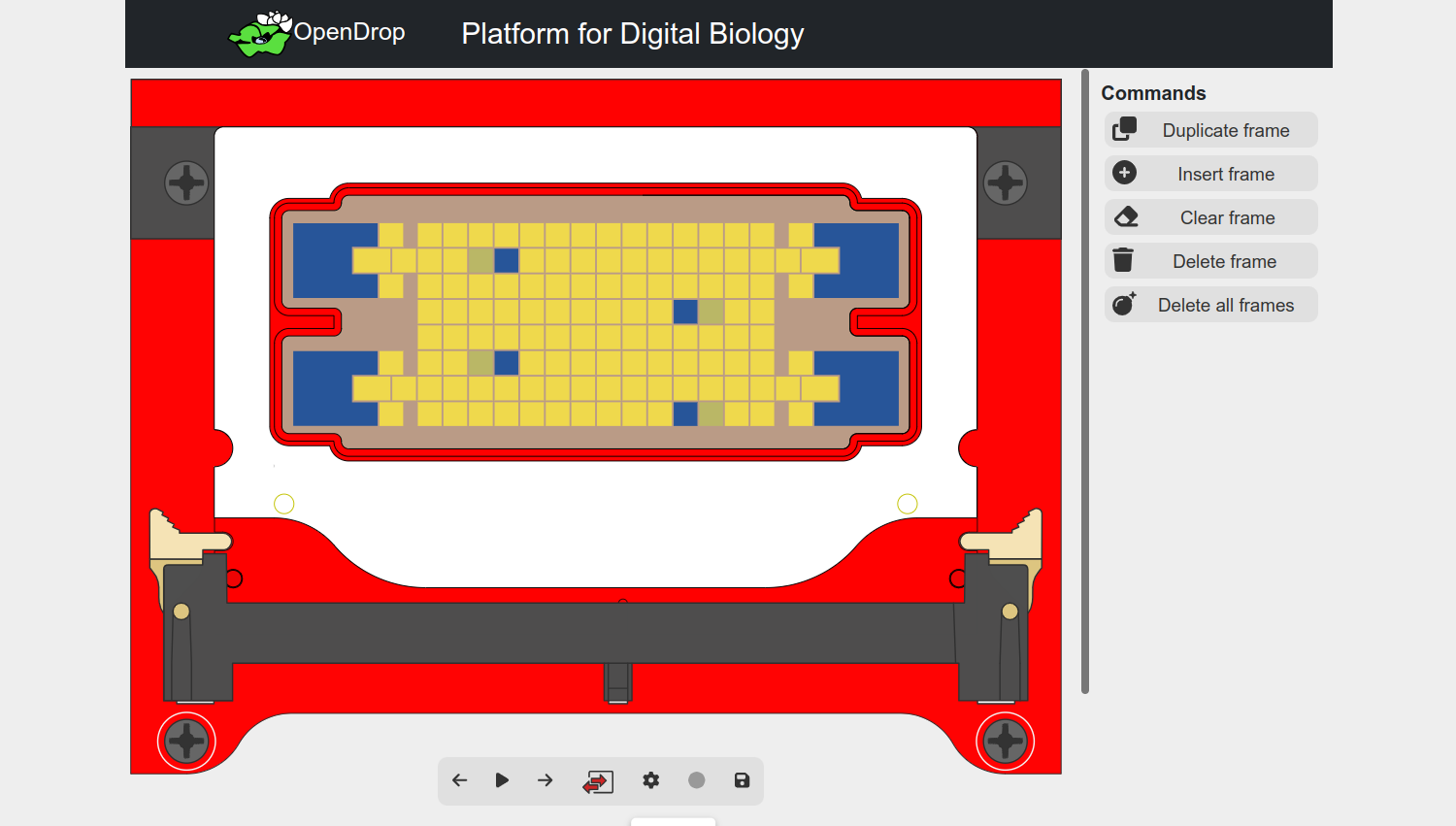1456x826 pixels.
Task: Play the frame sequence
Action: point(502,779)
